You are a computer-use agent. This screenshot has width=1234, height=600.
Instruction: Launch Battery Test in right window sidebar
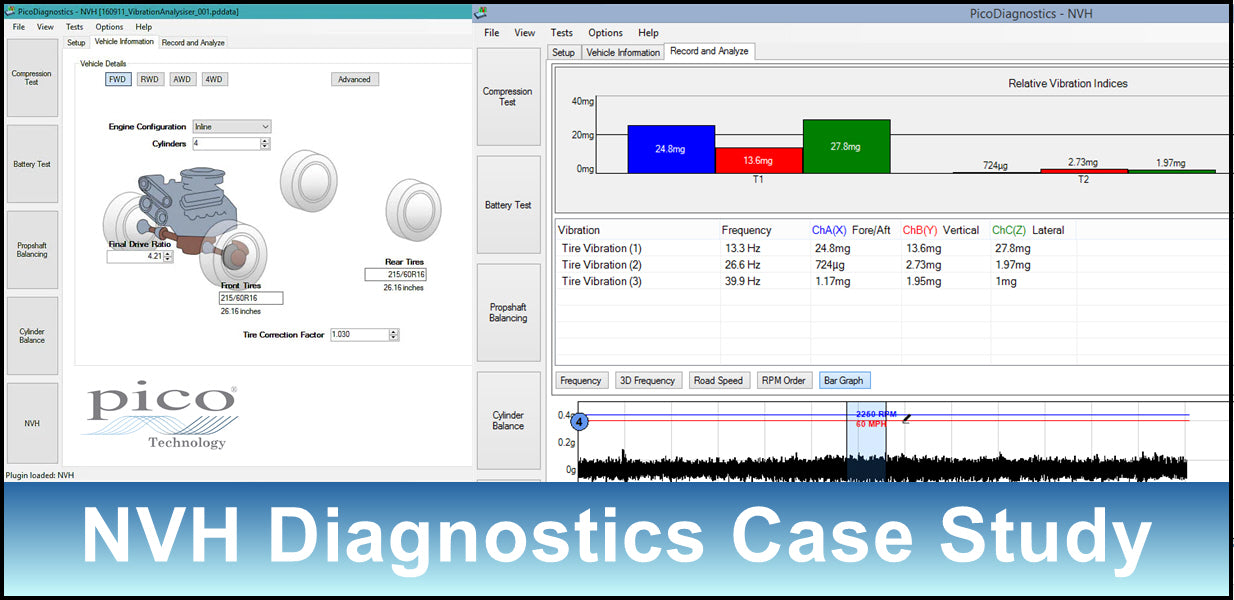[x=508, y=205]
